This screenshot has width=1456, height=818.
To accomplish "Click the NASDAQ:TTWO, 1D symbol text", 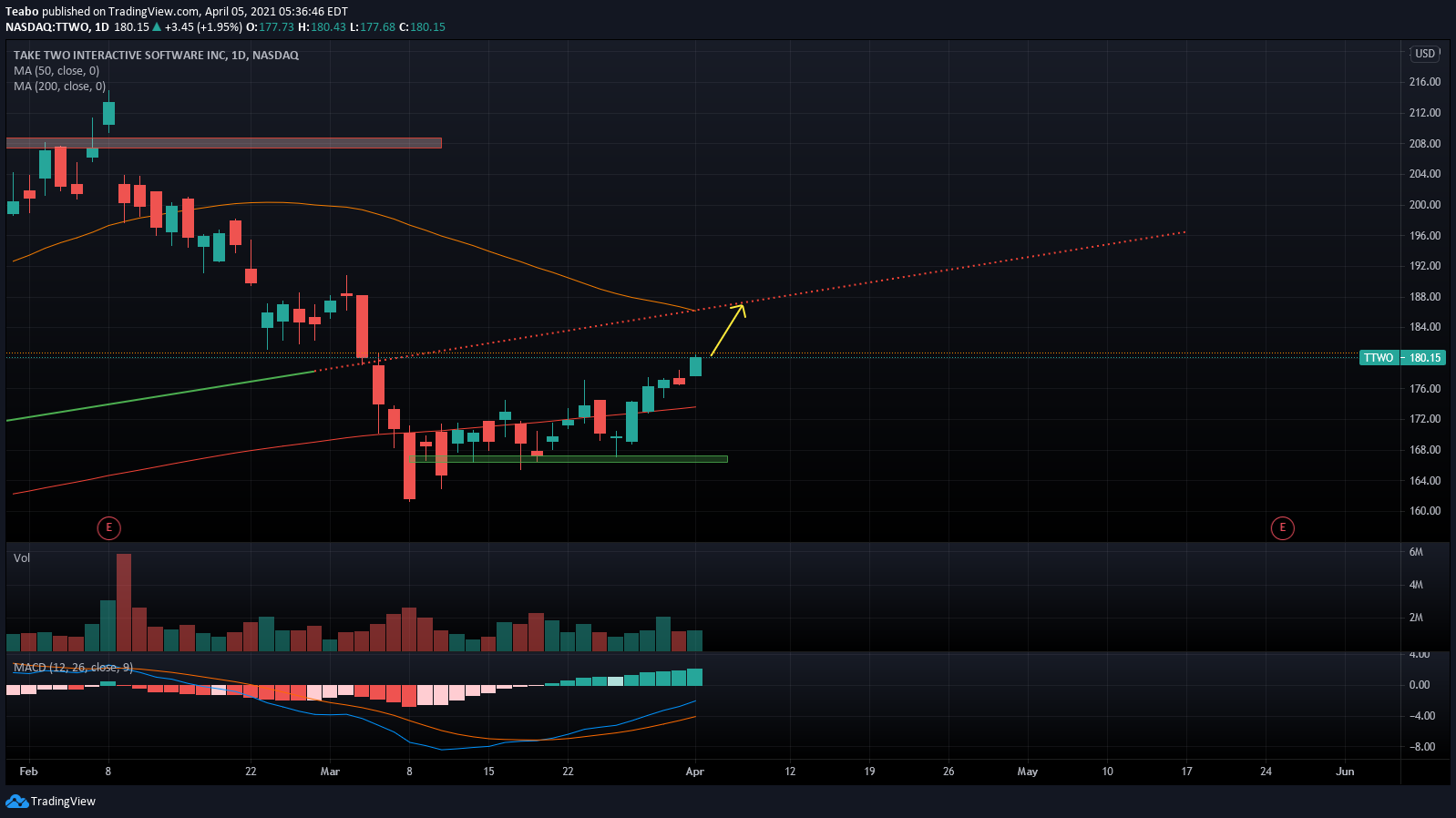I will point(57,27).
